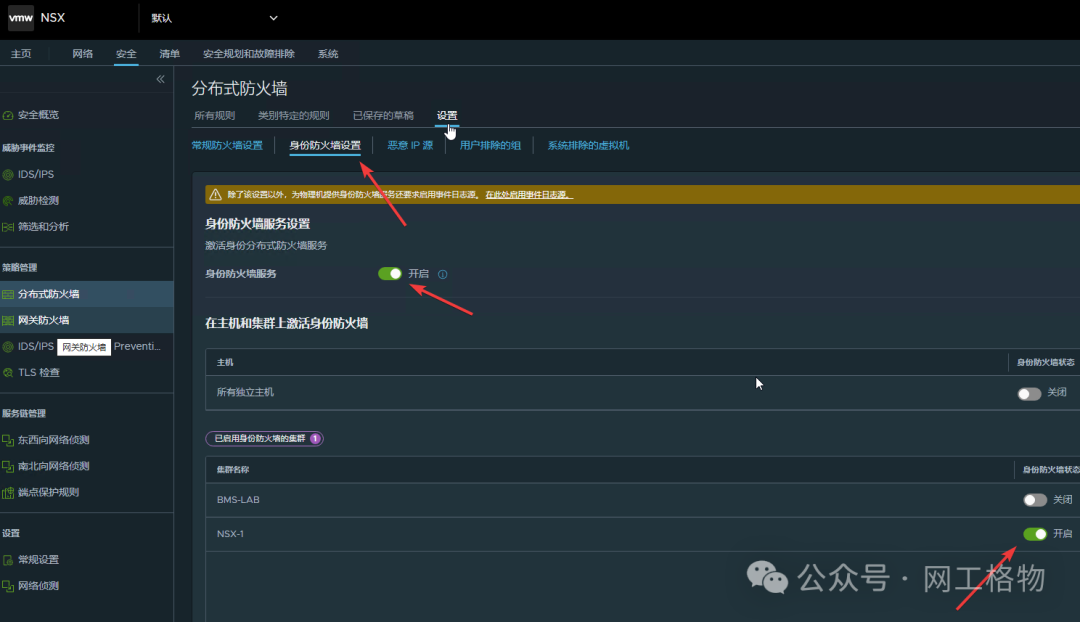The height and width of the screenshot is (622, 1080).
Task: Click the 在此处启用事件日志源 link
Action: [529, 195]
